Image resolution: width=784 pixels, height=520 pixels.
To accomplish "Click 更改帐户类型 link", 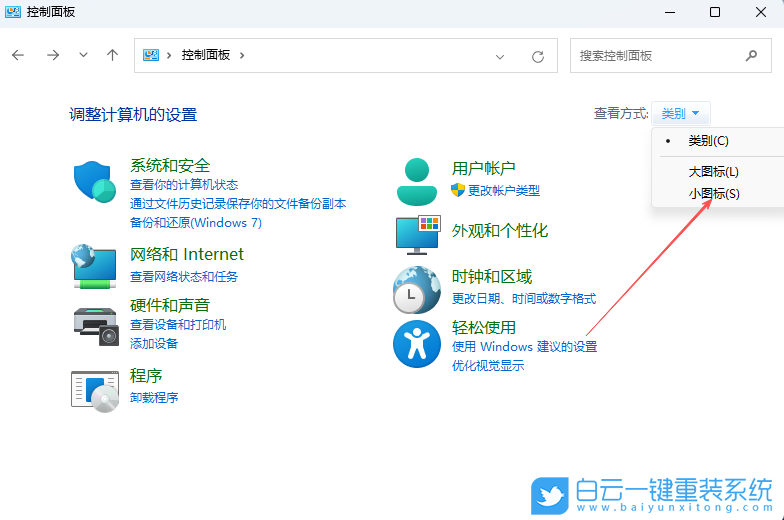I will click(x=504, y=190).
